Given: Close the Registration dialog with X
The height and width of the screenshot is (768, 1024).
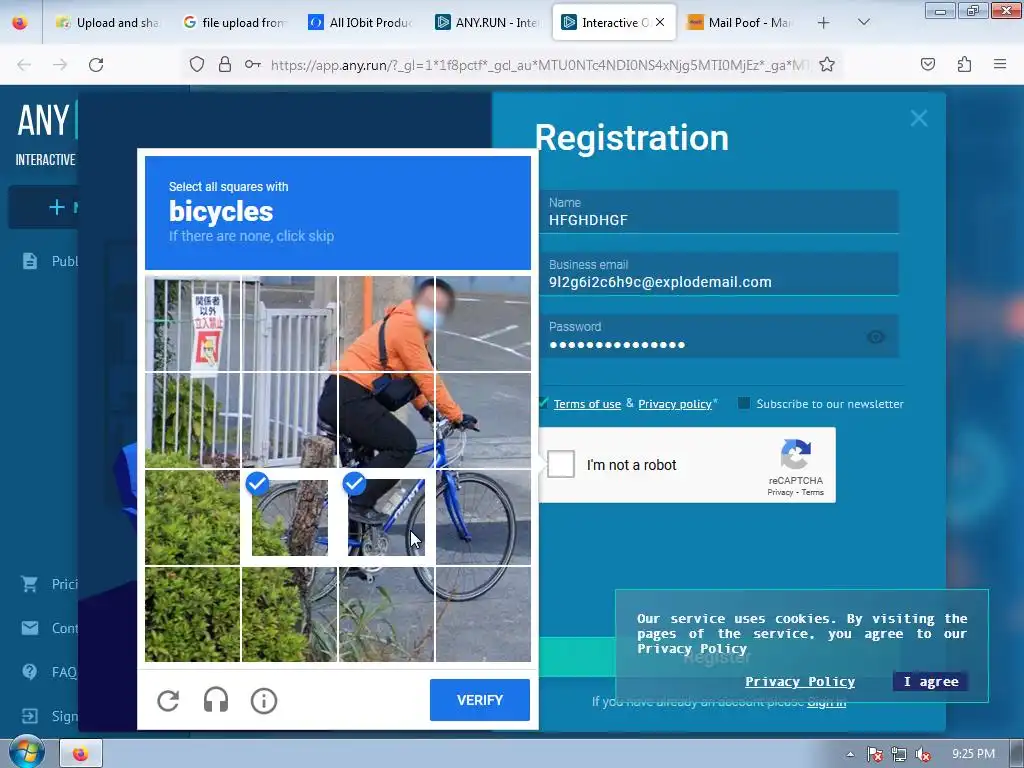Looking at the screenshot, I should tap(919, 118).
